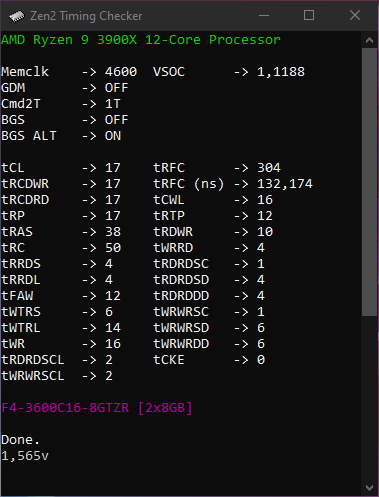Viewport: 379px width, 497px height.
Task: Click the tCKE value 0
Action: click(261, 360)
